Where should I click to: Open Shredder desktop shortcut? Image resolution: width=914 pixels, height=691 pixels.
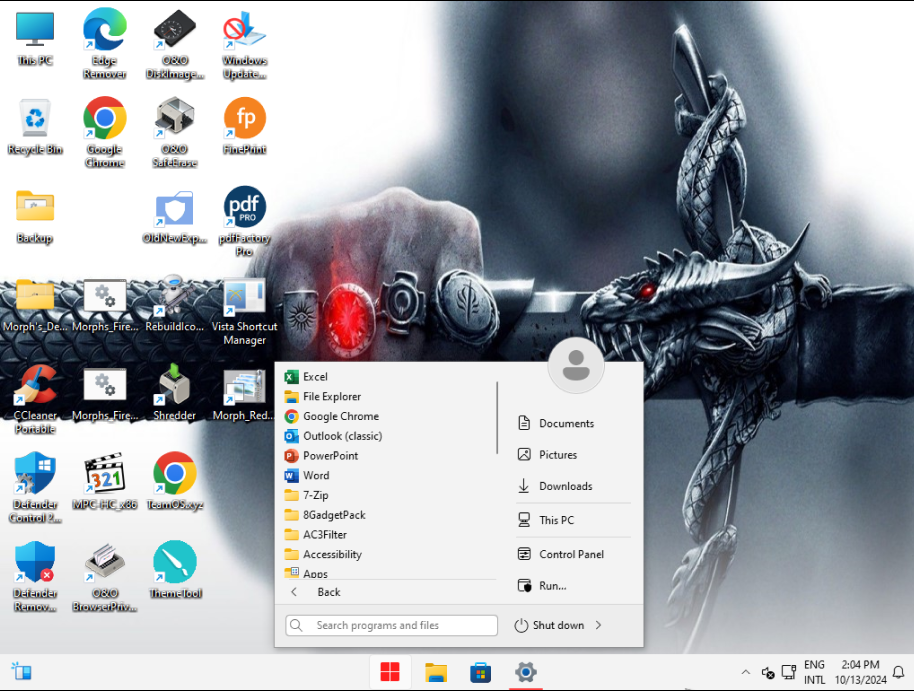(175, 393)
